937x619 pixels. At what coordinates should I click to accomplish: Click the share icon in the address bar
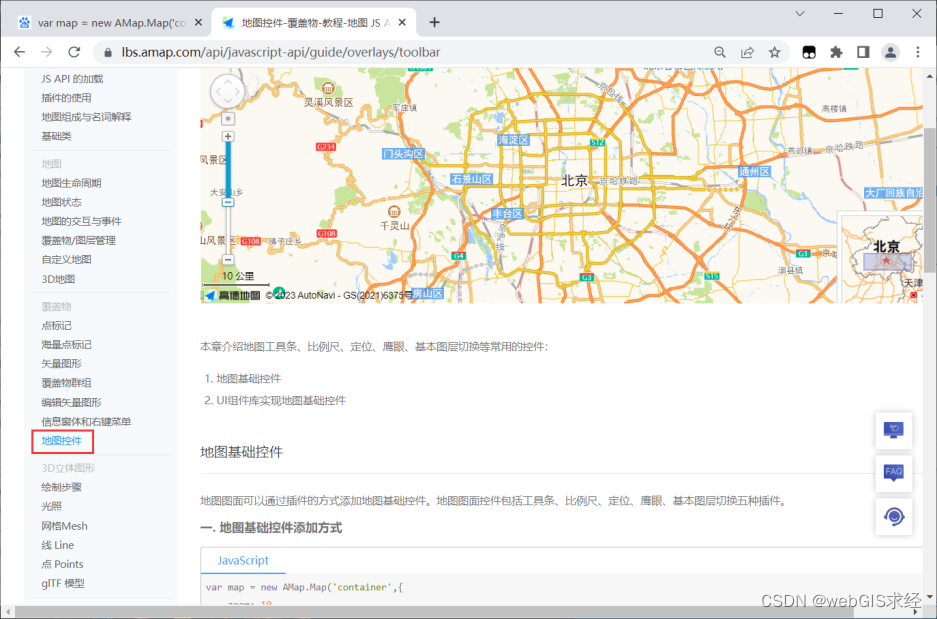coord(746,52)
